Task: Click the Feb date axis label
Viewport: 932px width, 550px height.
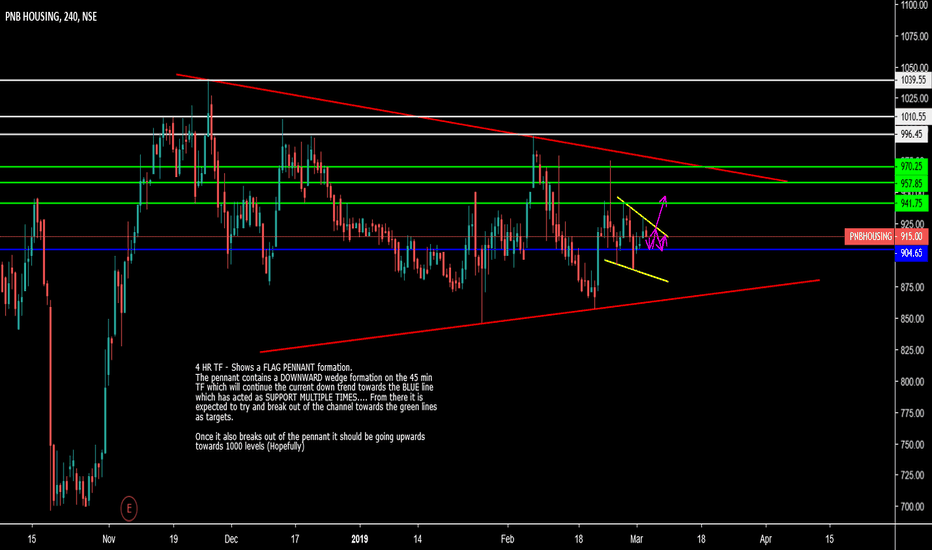Action: (507, 539)
